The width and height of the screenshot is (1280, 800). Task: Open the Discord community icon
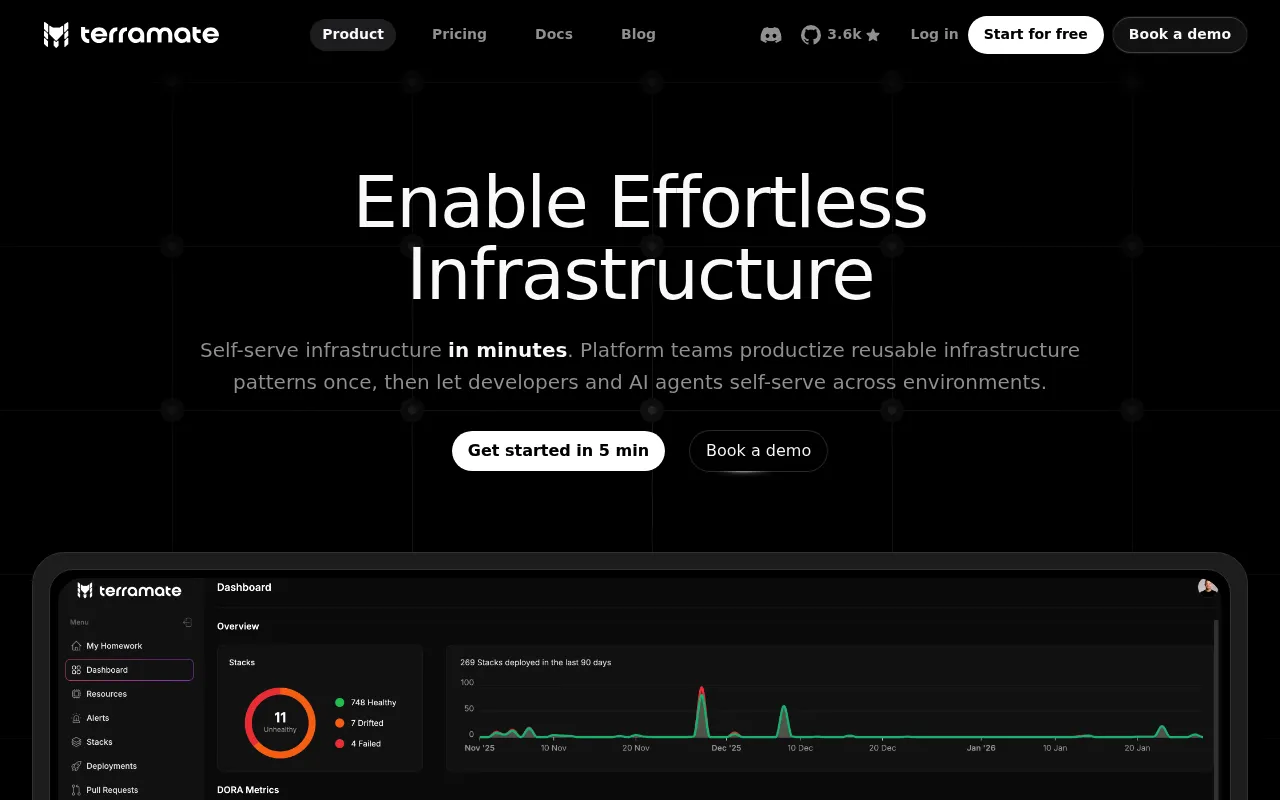771,35
